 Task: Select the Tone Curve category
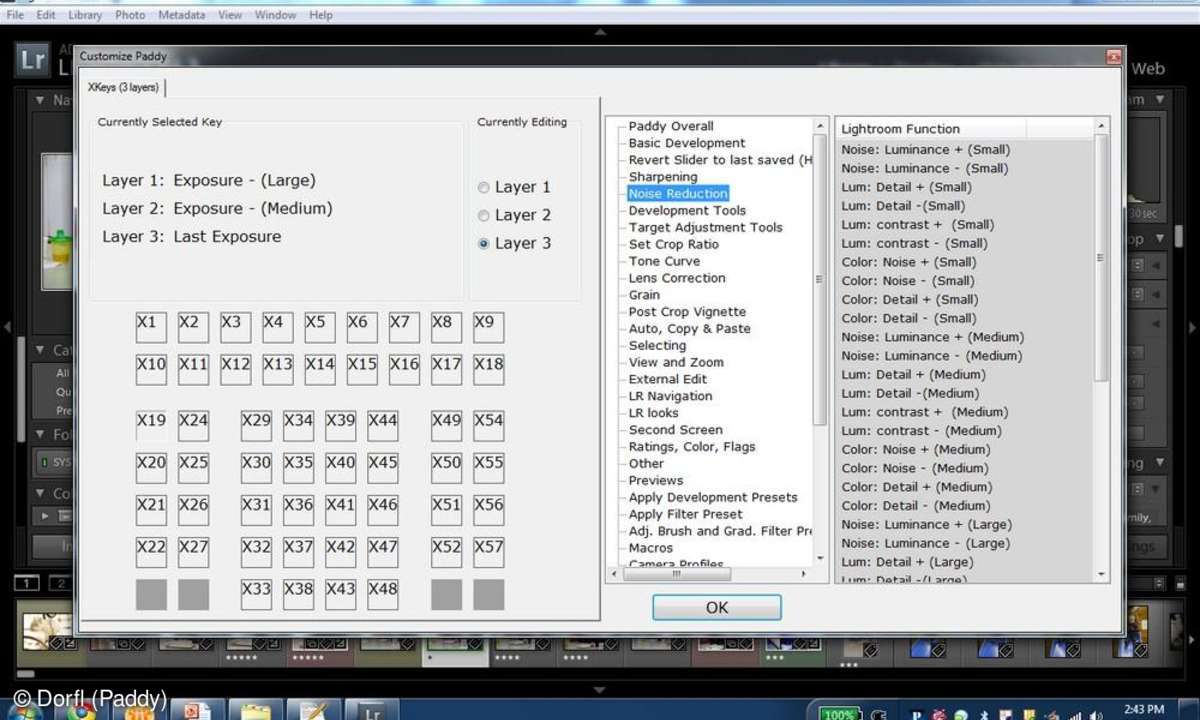click(x=664, y=261)
